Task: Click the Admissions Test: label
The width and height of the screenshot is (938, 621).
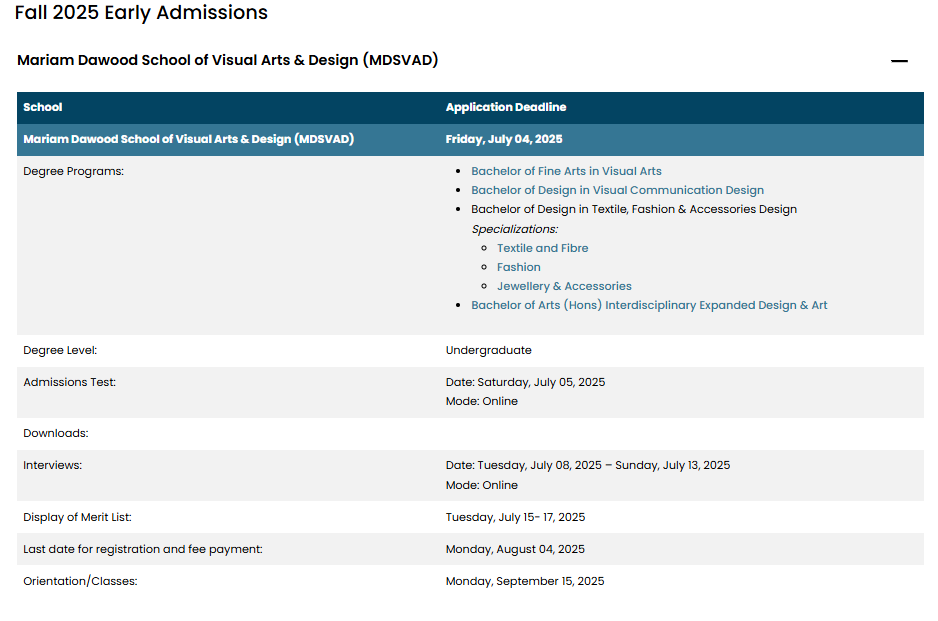Action: tap(69, 382)
